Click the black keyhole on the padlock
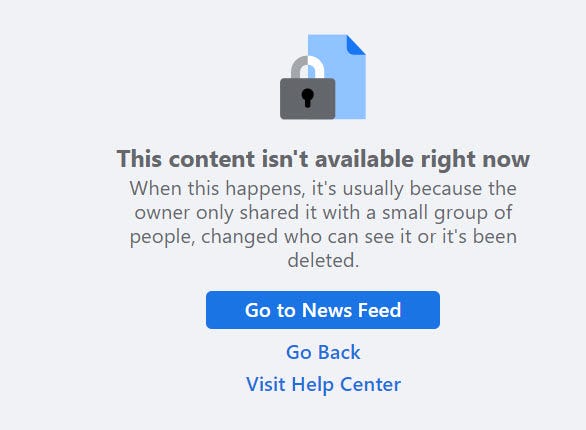 [x=308, y=98]
